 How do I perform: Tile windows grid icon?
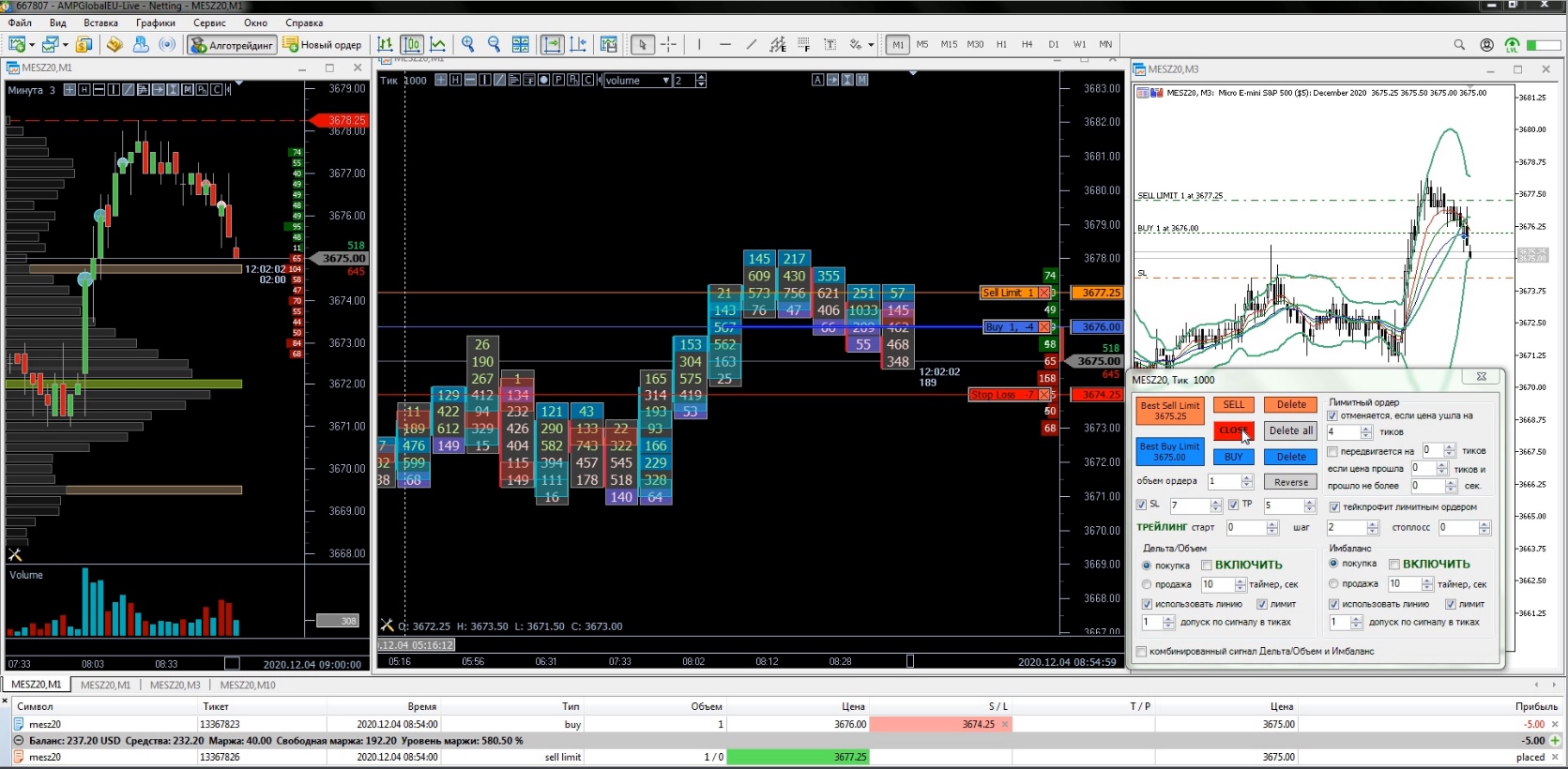[x=521, y=44]
